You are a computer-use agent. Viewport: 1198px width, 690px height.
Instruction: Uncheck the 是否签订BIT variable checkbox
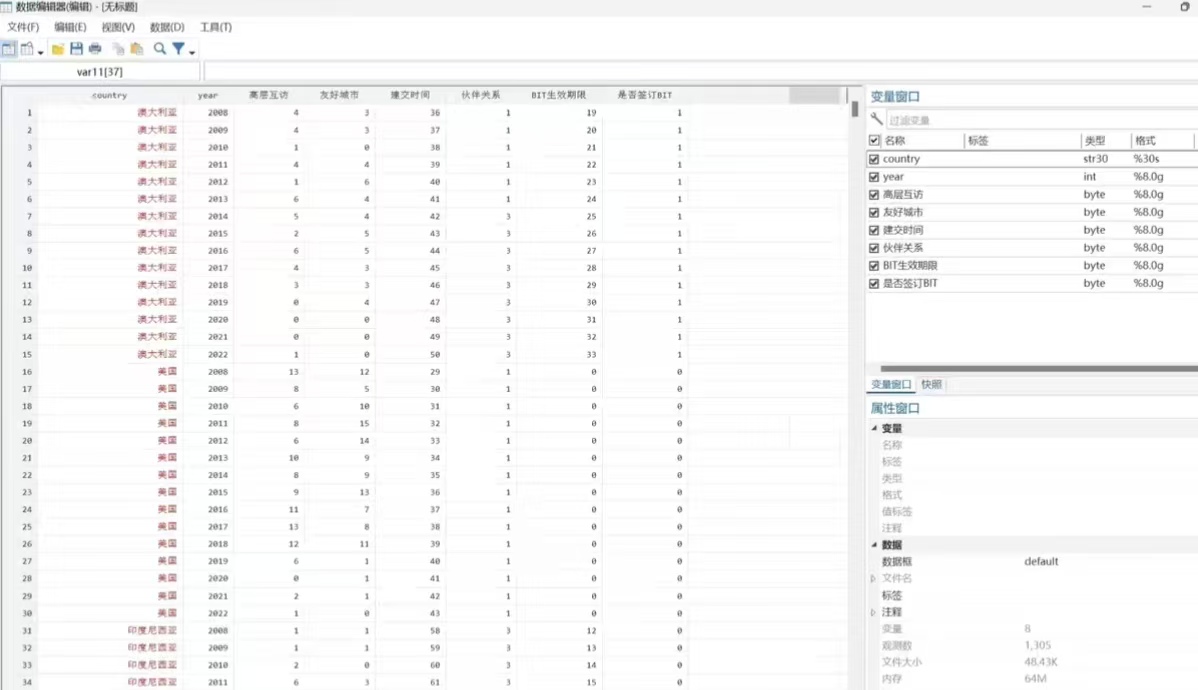pyautogui.click(x=874, y=283)
